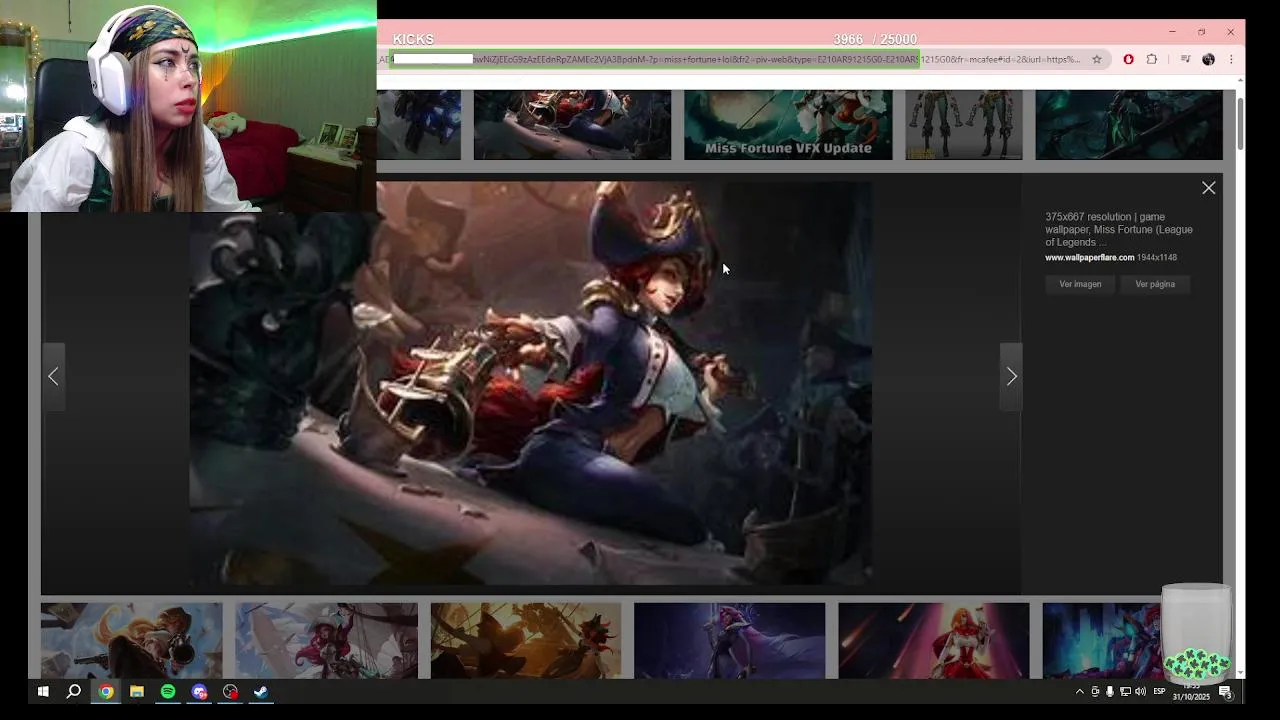This screenshot has height=720, width=1280.
Task: Open the Chrome three-dot menu
Action: click(x=1231, y=59)
